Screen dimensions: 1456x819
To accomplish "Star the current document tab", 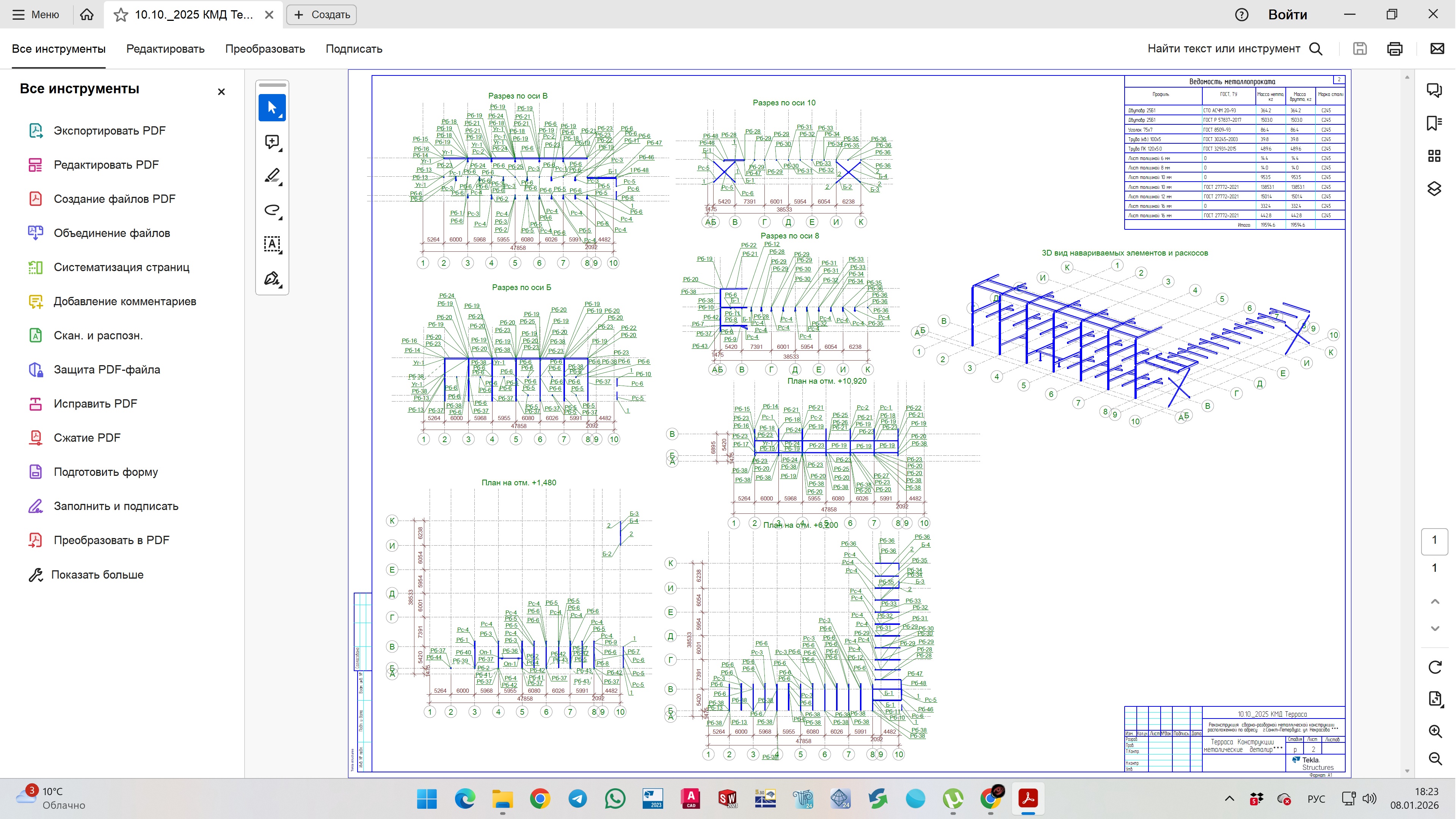I will coord(121,15).
